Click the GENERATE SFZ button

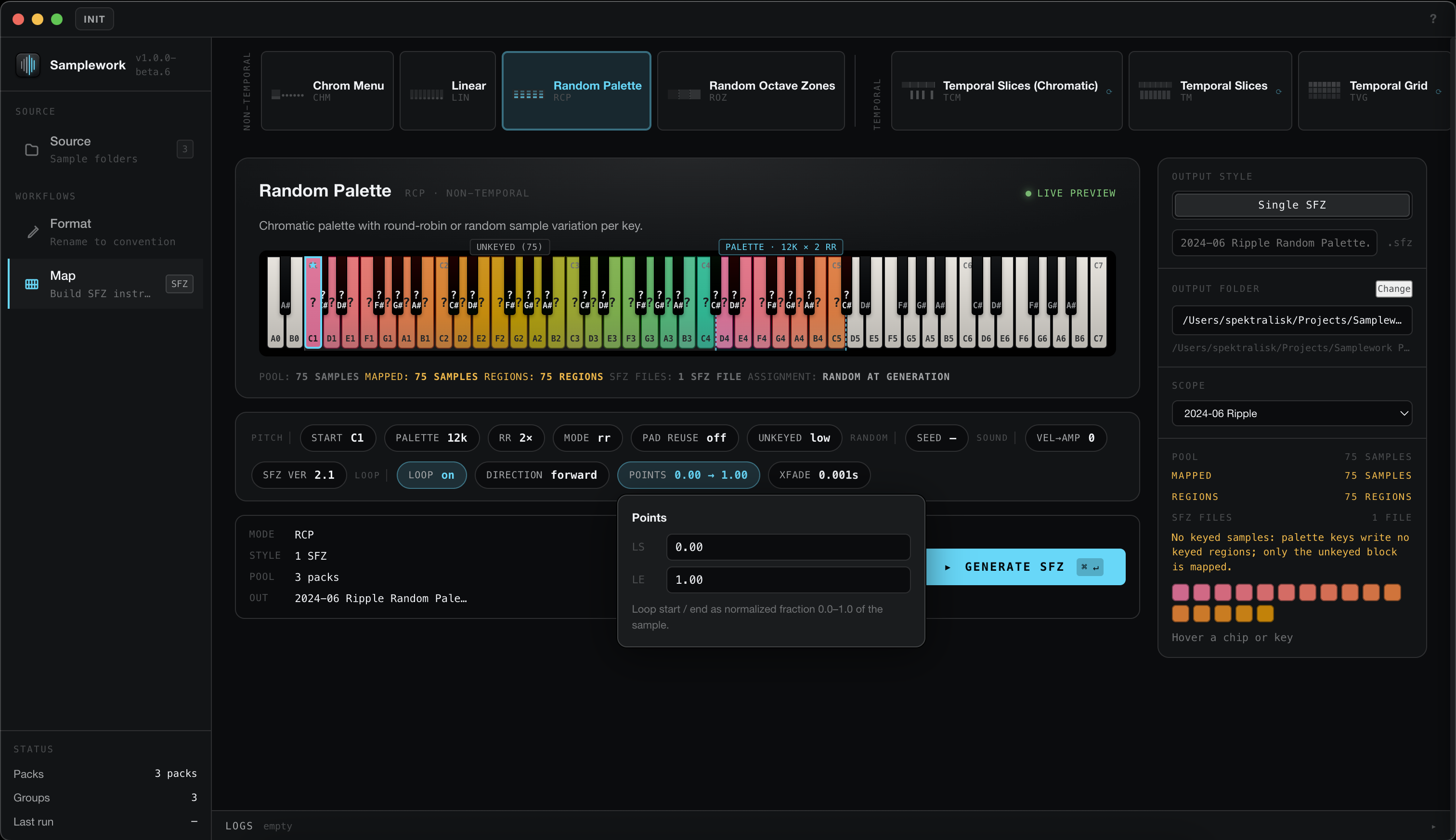[x=1025, y=567]
